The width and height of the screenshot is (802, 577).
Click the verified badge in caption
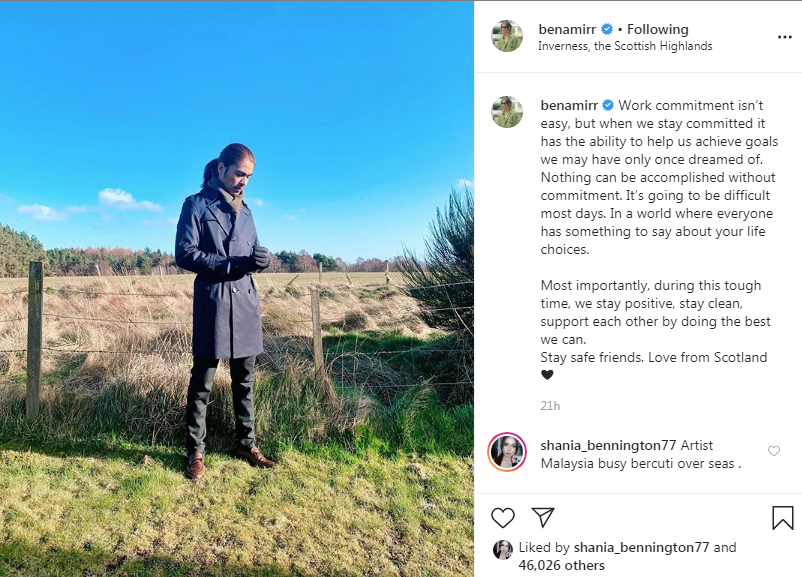pyautogui.click(x=608, y=105)
